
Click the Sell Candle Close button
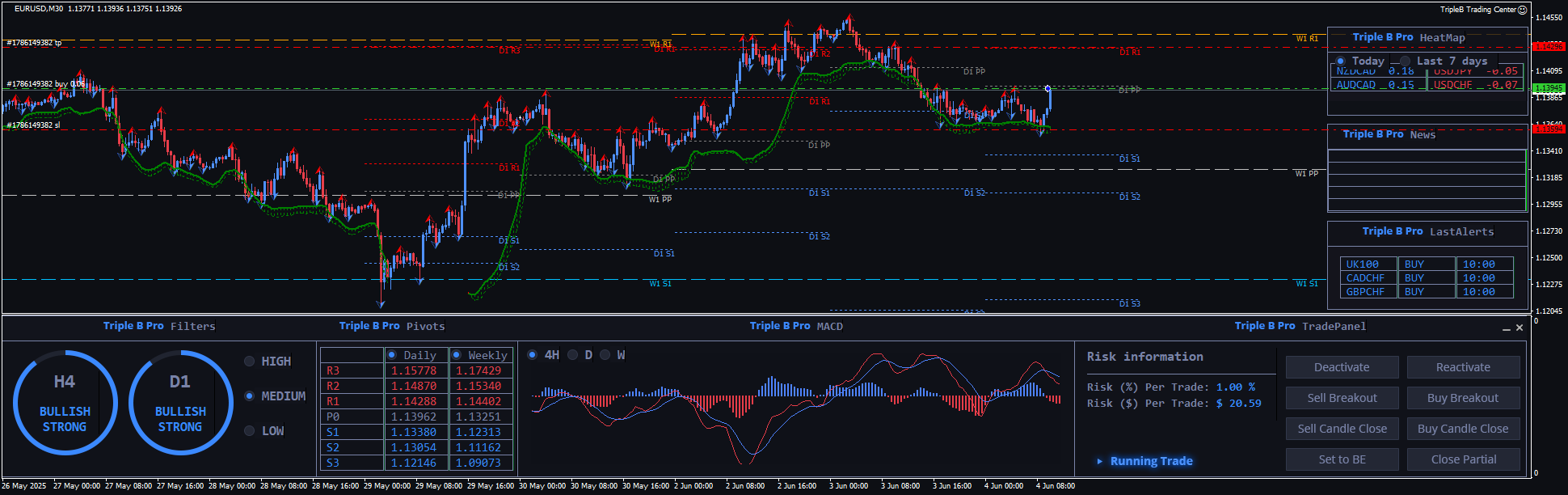pos(1342,429)
